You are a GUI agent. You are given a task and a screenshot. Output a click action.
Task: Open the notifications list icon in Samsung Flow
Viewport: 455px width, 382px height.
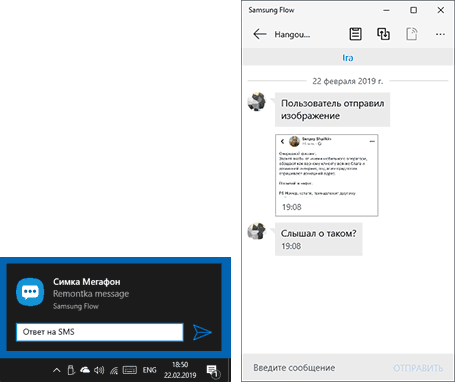pyautogui.click(x=355, y=34)
